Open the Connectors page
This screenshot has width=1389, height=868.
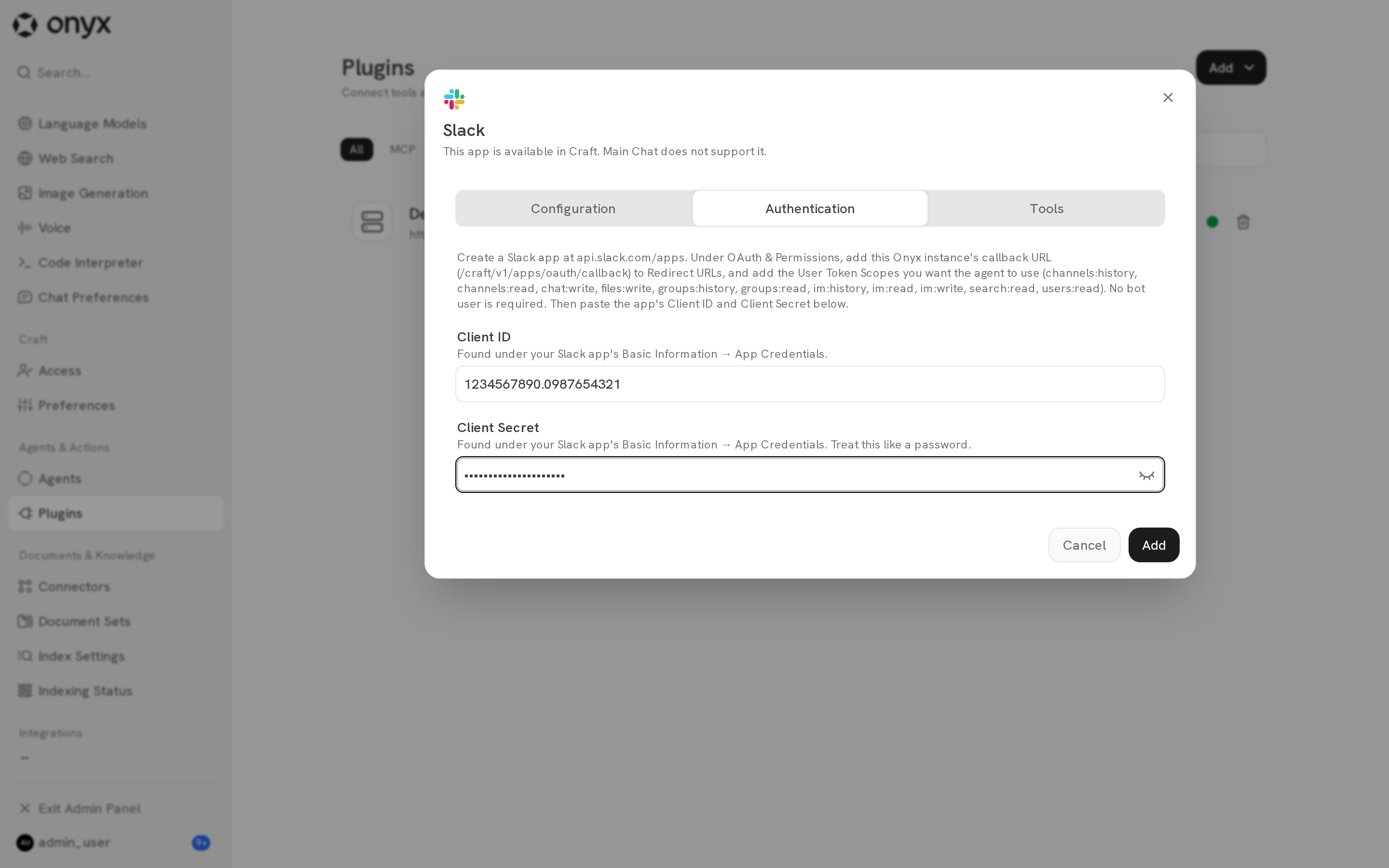(115, 587)
